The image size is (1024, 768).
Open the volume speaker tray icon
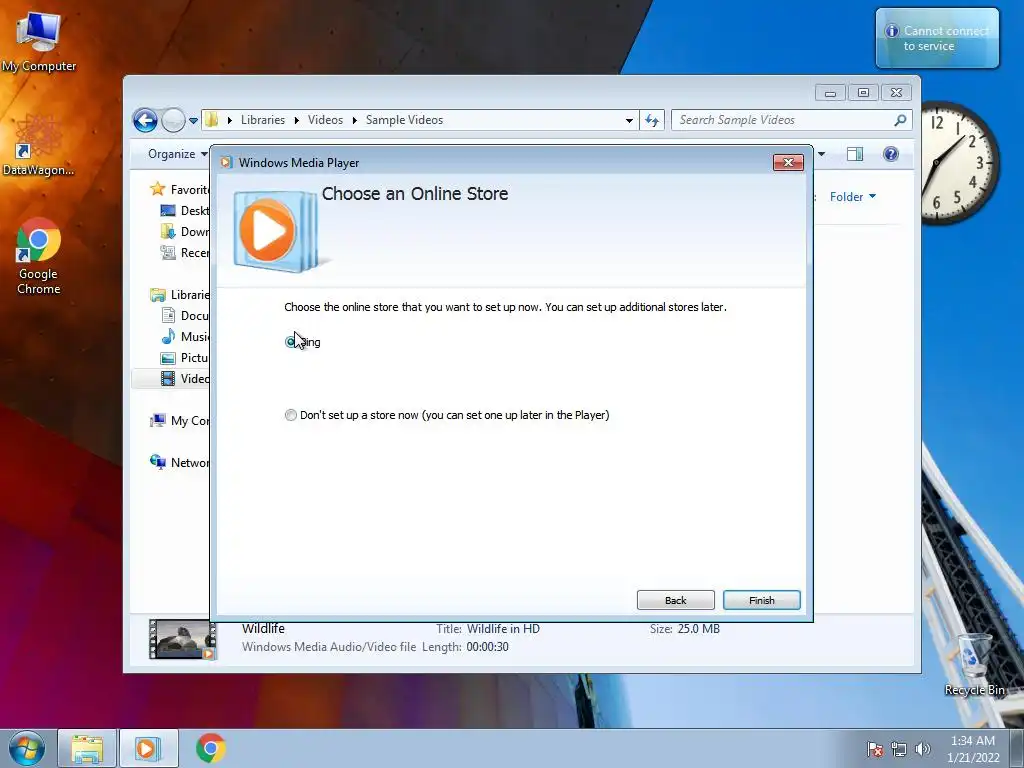pos(923,749)
